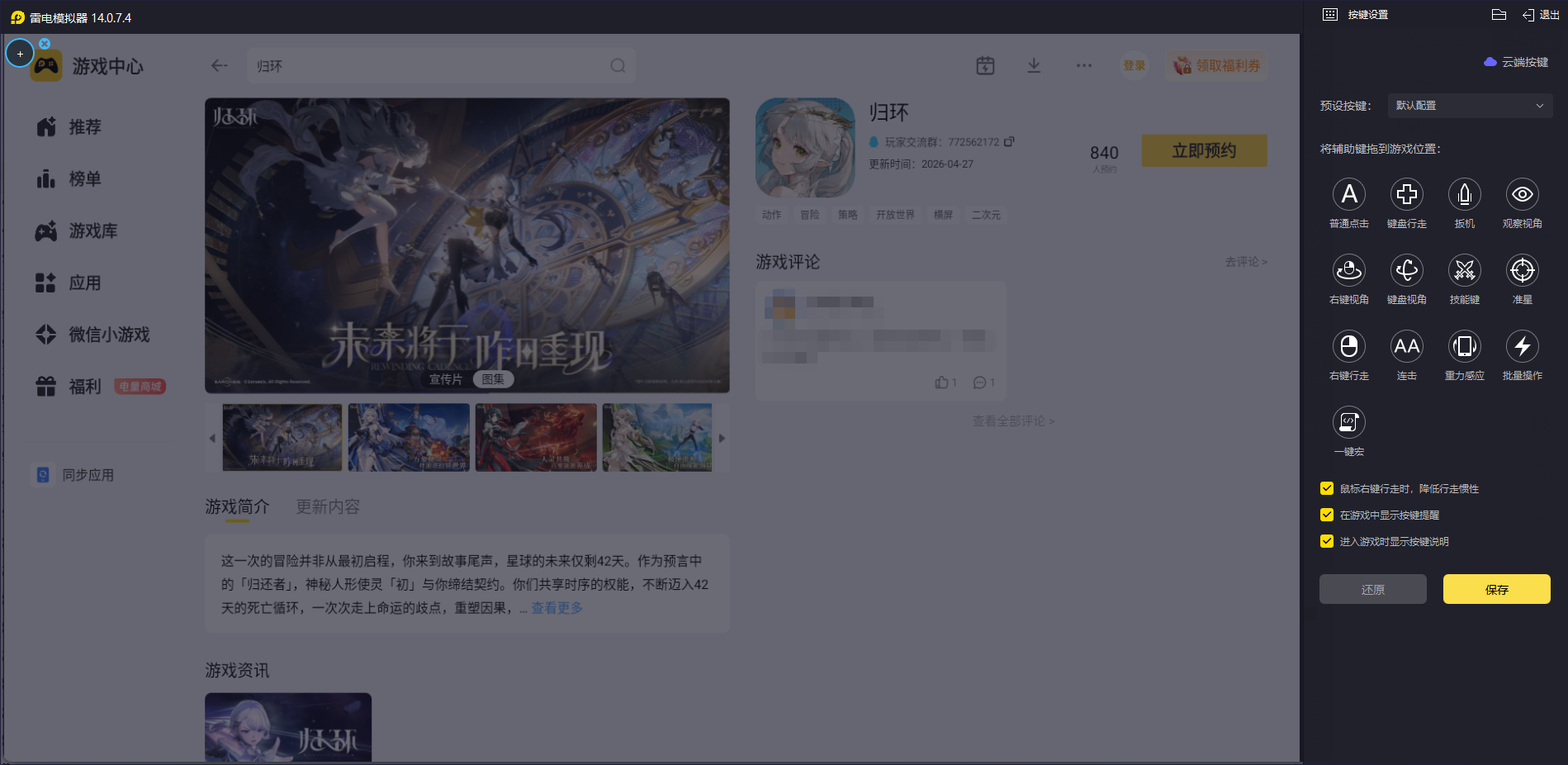This screenshot has height=765, width=1568.
Task: Exit key settings via 退出
Action: pyautogui.click(x=1542, y=15)
